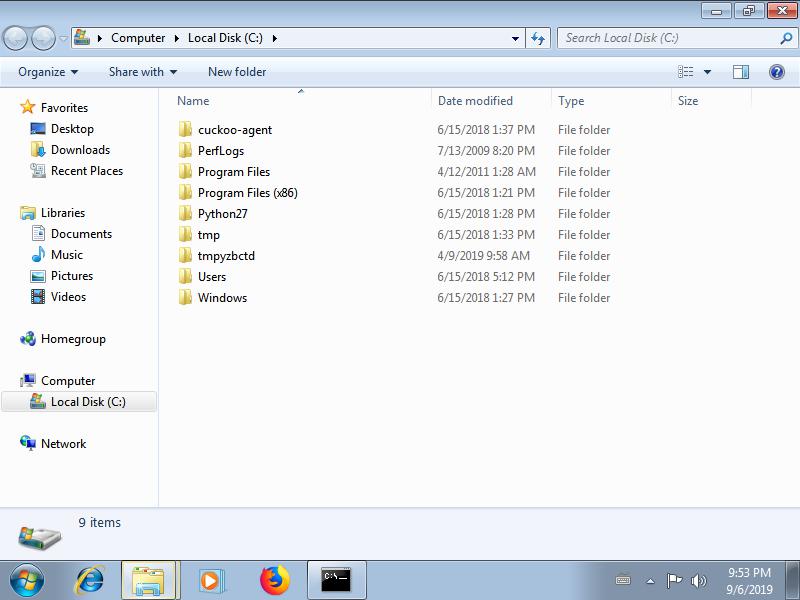Open the Documents library
The width and height of the screenshot is (800, 600).
point(81,234)
